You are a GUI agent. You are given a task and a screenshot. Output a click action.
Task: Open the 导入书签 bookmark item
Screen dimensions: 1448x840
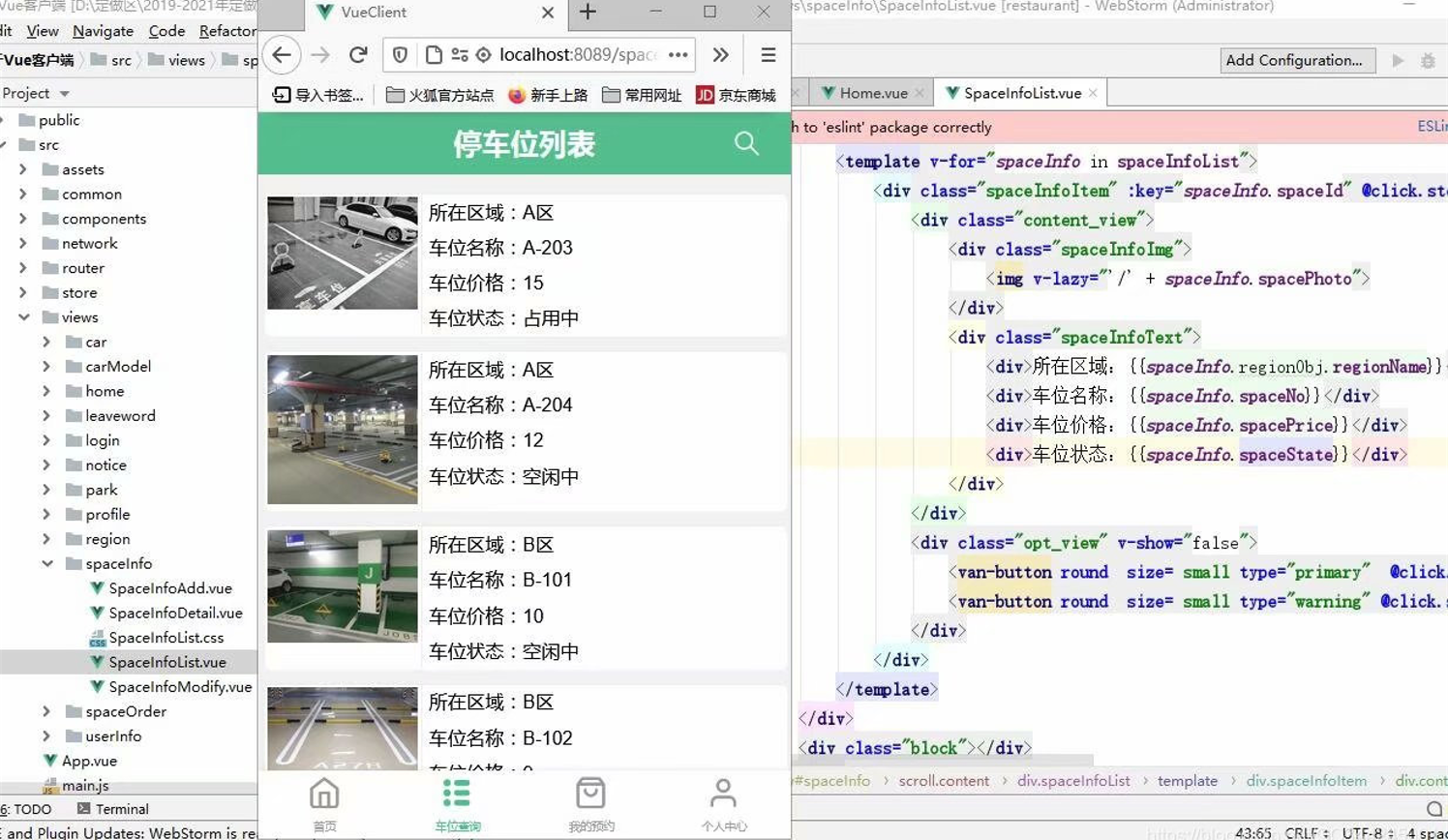pos(317,95)
